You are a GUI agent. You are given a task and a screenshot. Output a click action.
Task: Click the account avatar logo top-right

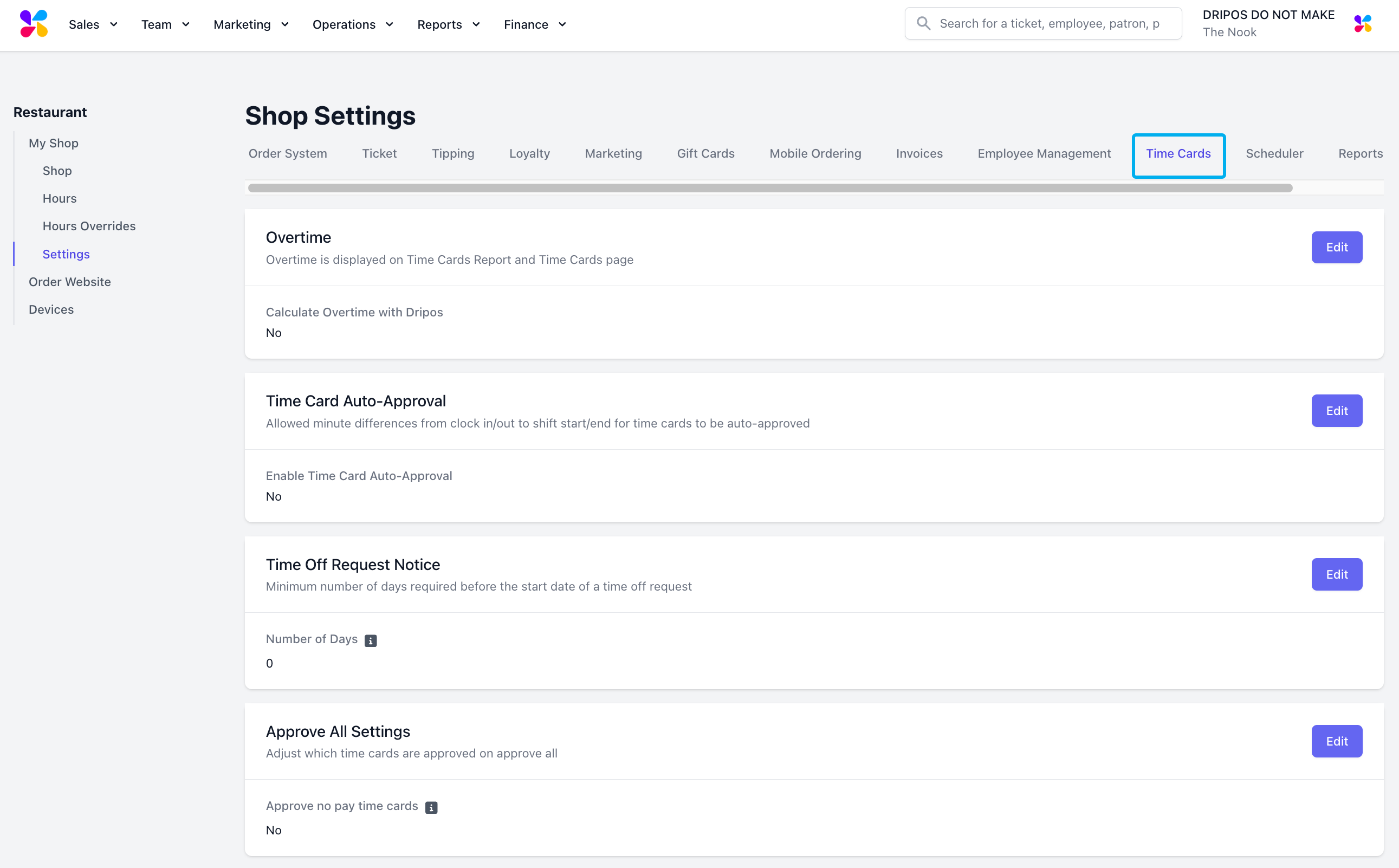coord(1363,24)
